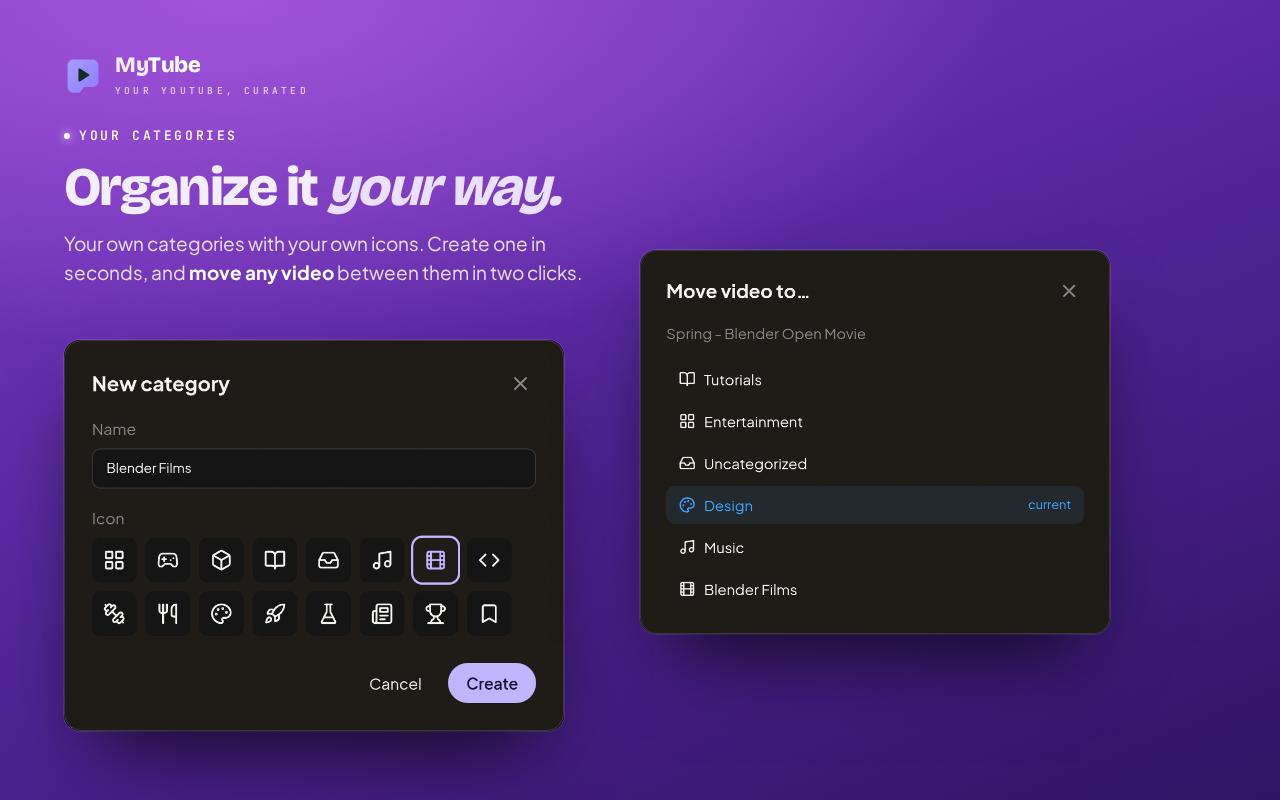
Task: Move video to Entertainment
Action: tap(875, 422)
